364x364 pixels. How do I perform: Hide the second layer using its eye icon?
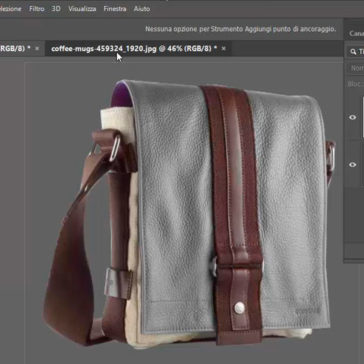tap(352, 165)
